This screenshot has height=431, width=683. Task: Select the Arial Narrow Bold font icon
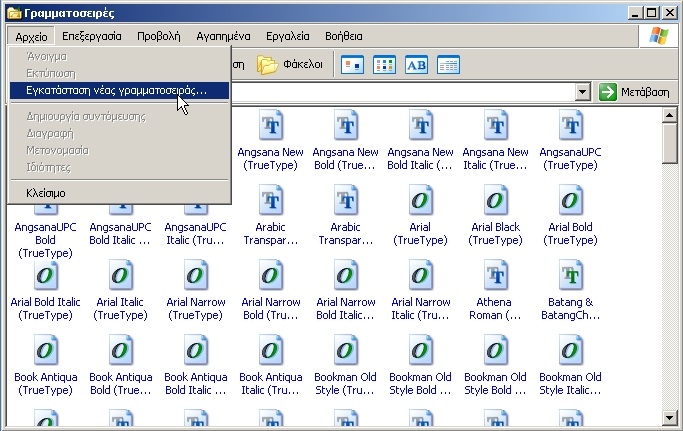tap(270, 275)
